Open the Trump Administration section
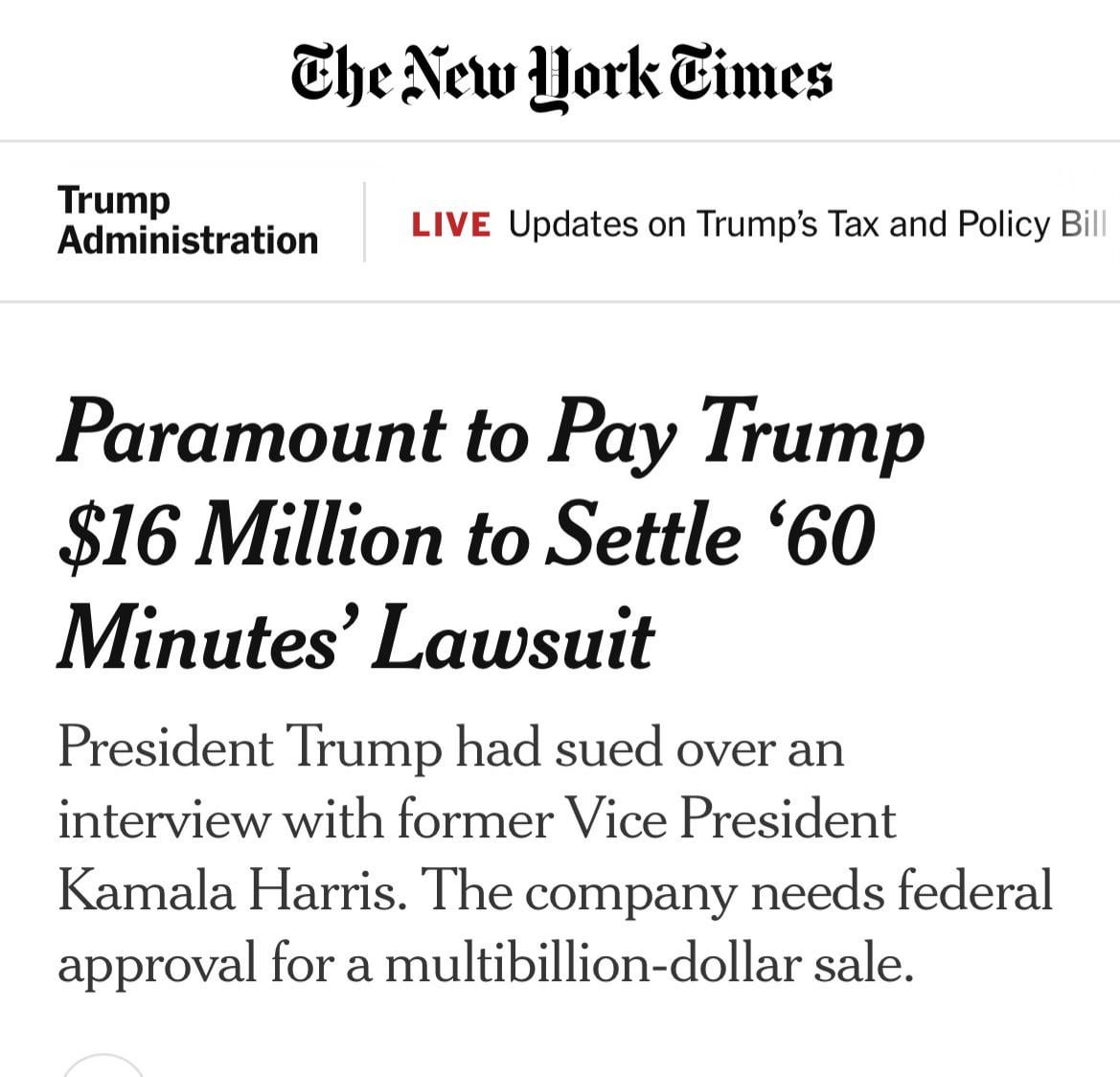The height and width of the screenshot is (1077, 1120). click(x=188, y=220)
